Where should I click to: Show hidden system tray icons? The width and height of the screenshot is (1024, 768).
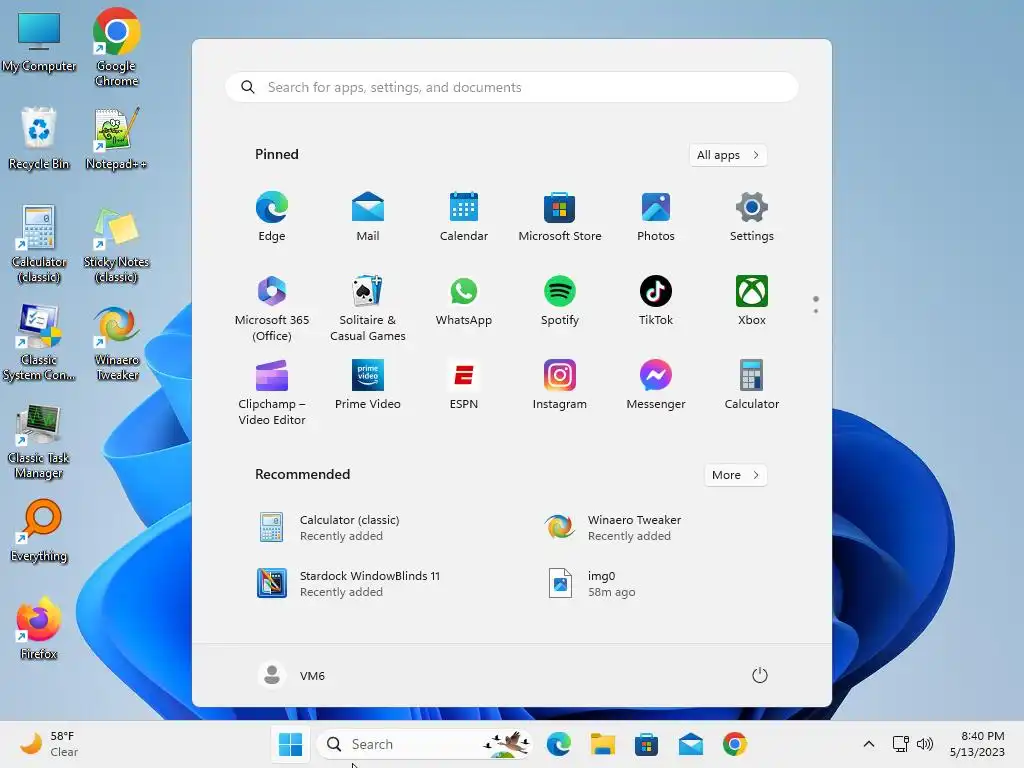869,744
